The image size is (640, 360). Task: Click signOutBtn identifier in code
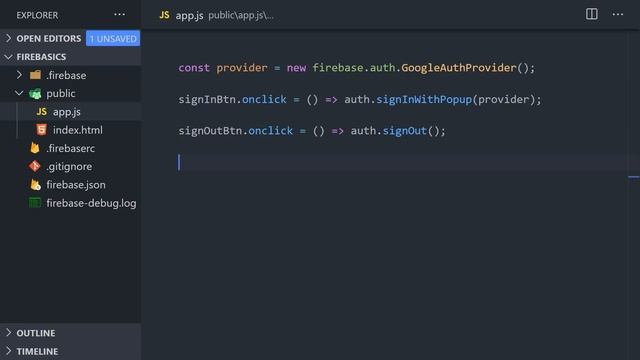pyautogui.click(x=210, y=131)
